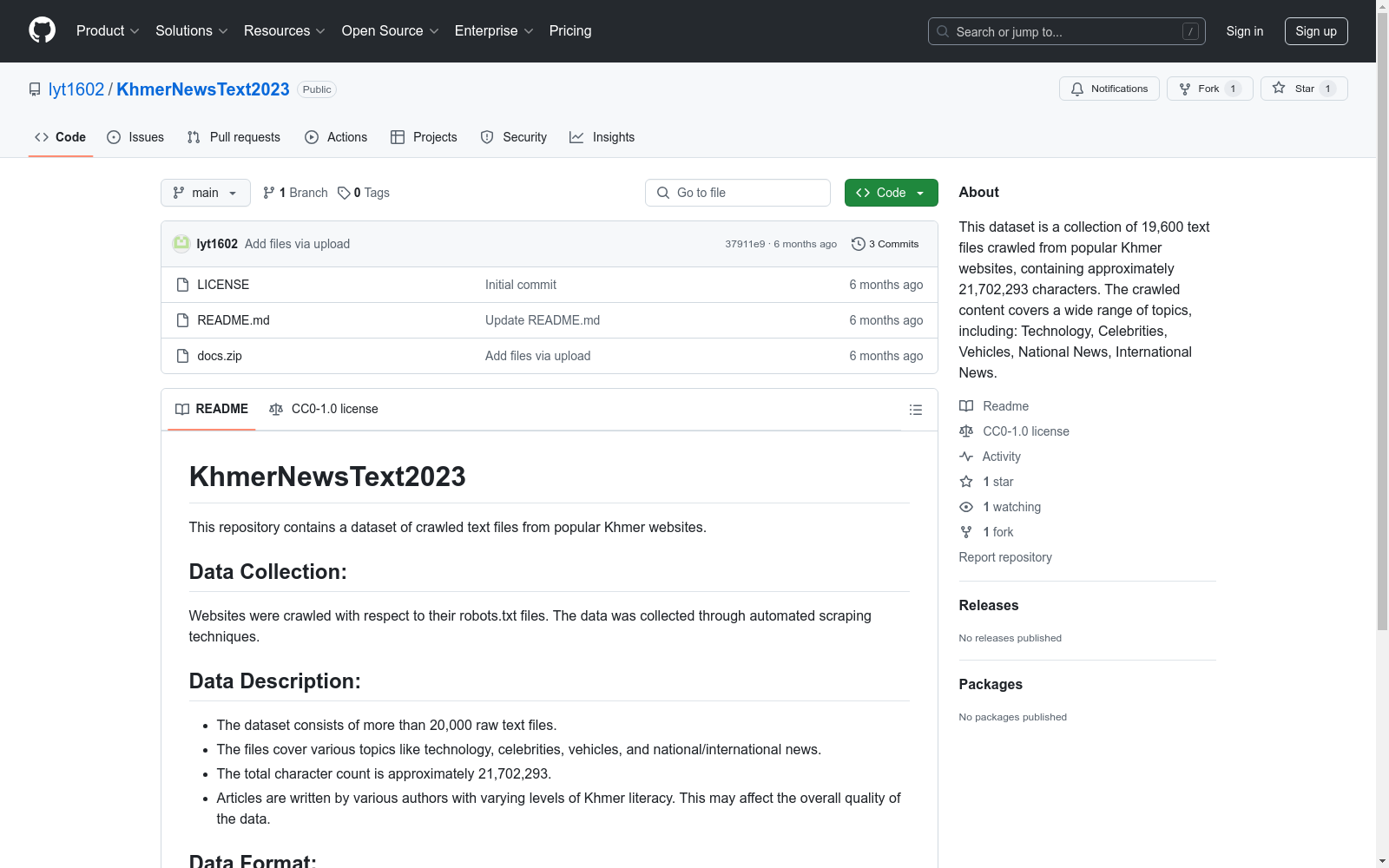Open the main branch selector
The height and width of the screenshot is (868, 1389).
pos(206,193)
